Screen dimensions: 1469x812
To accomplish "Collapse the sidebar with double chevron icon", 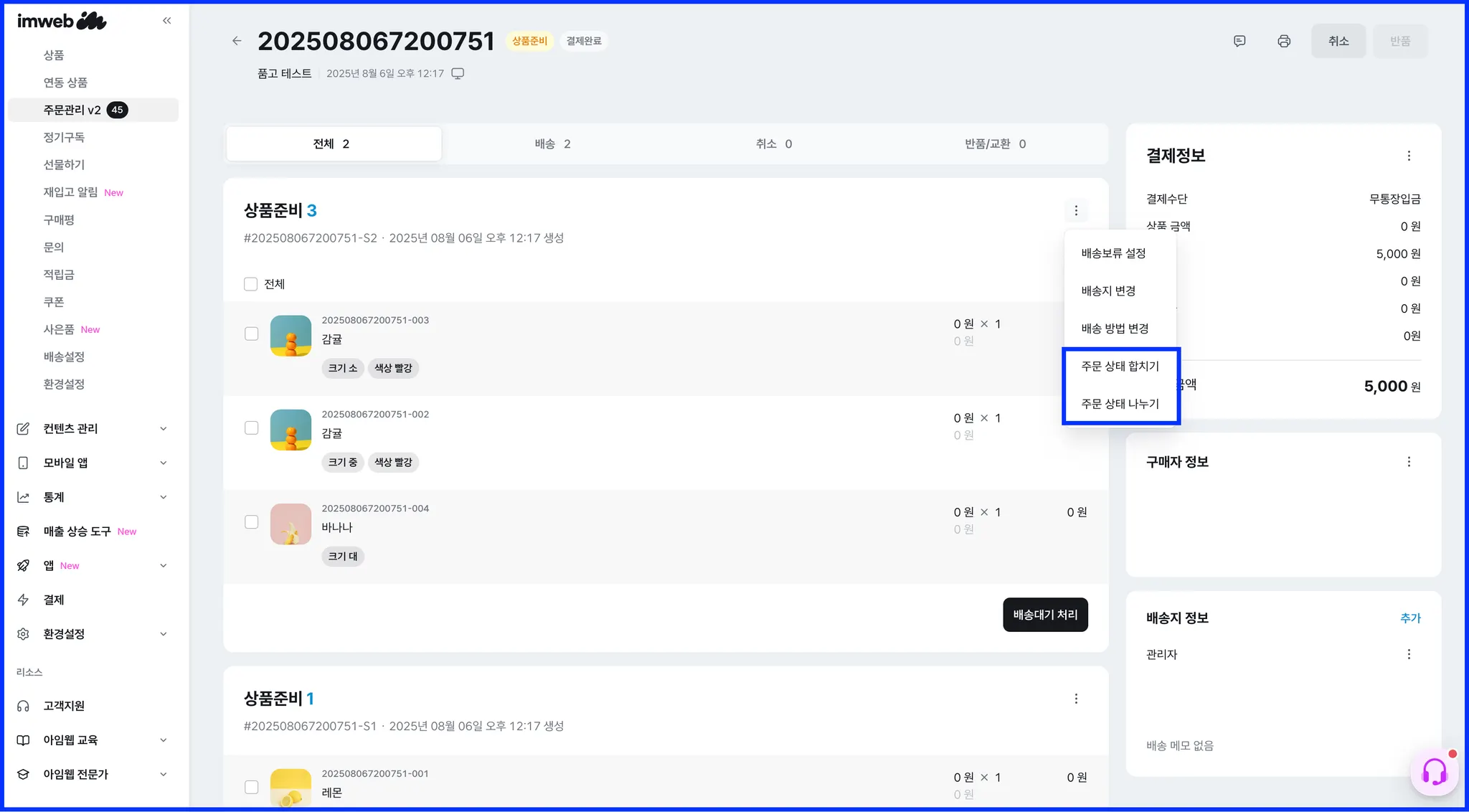I will 167,21.
